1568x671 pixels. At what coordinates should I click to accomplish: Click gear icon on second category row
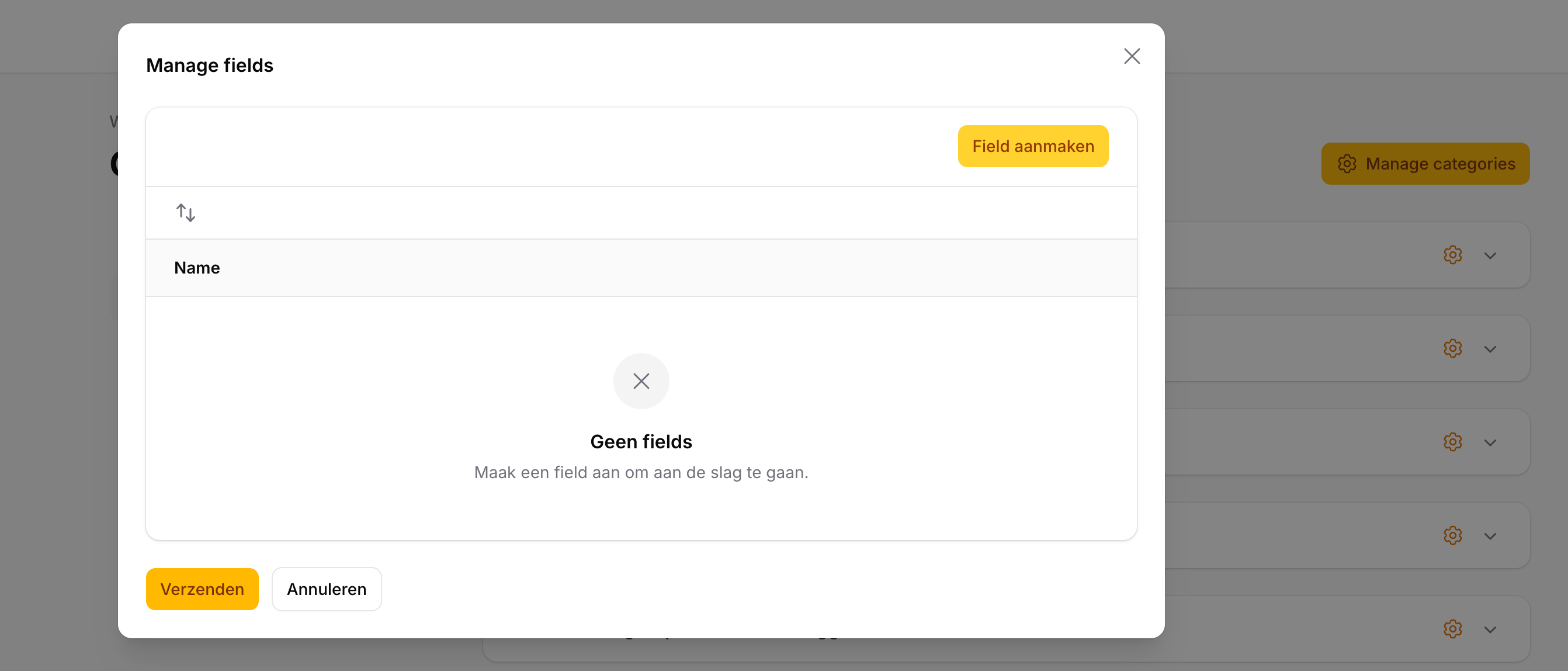[x=1452, y=349]
